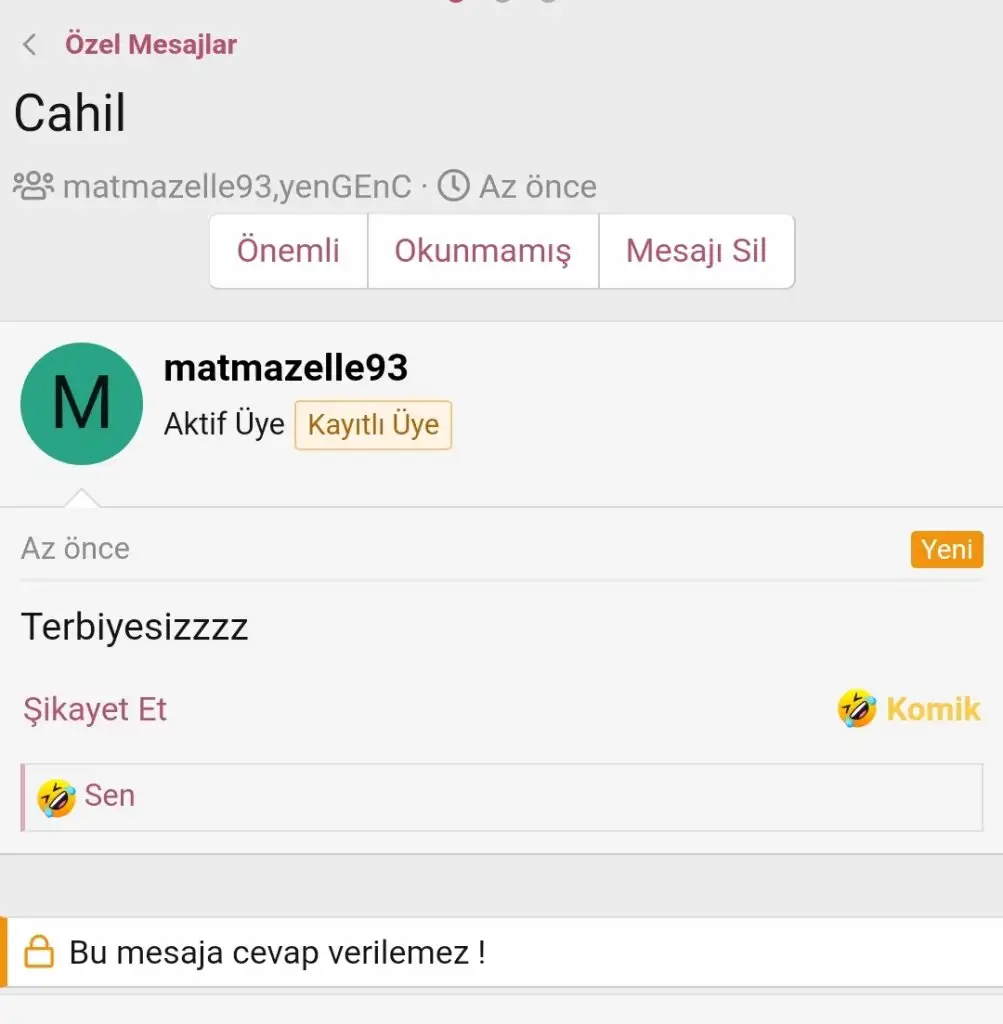Image resolution: width=1003 pixels, height=1024 pixels.
Task: Toggle the Komik reaction
Action: 932,709
